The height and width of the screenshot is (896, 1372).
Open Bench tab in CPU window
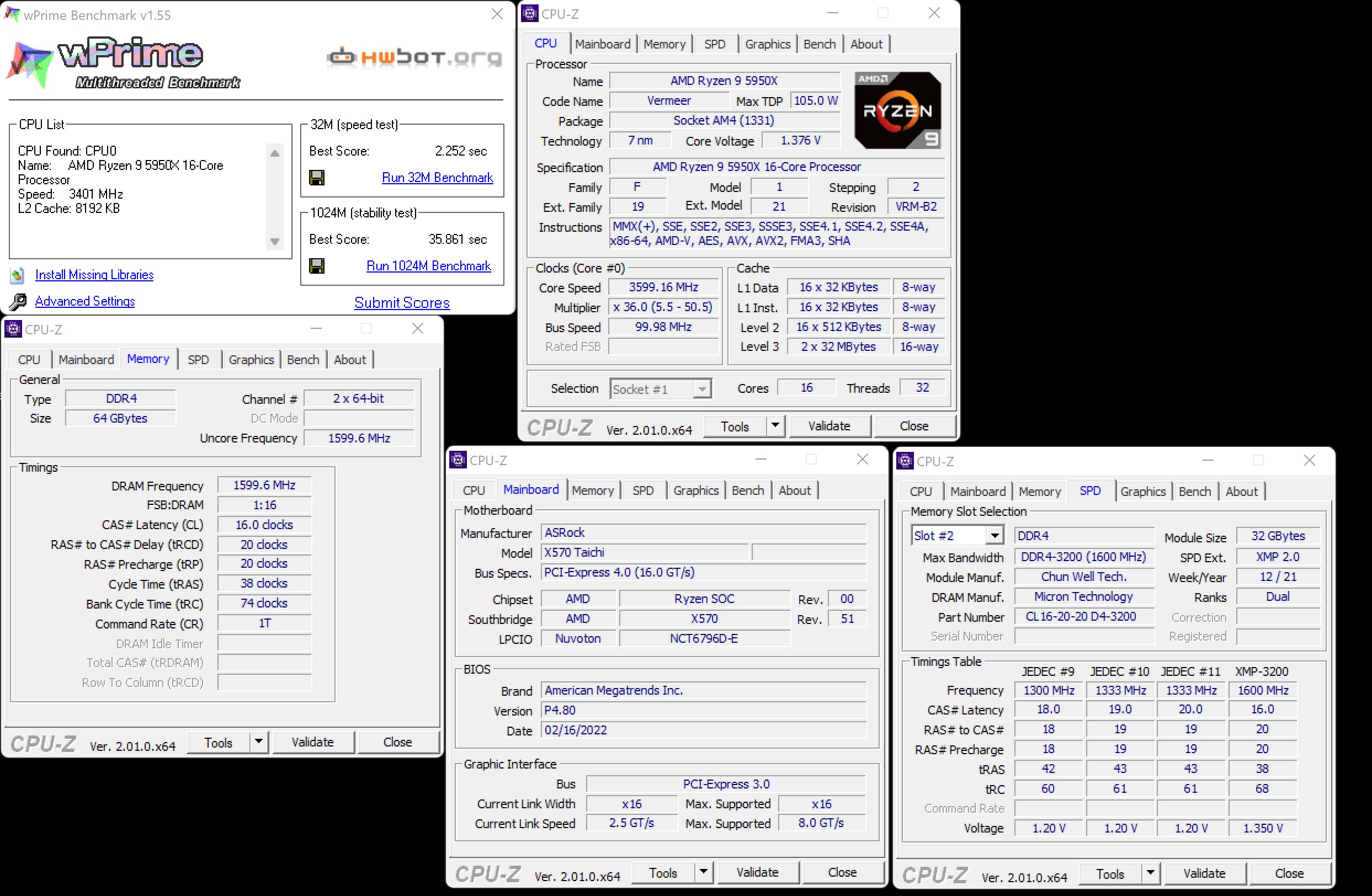819,44
